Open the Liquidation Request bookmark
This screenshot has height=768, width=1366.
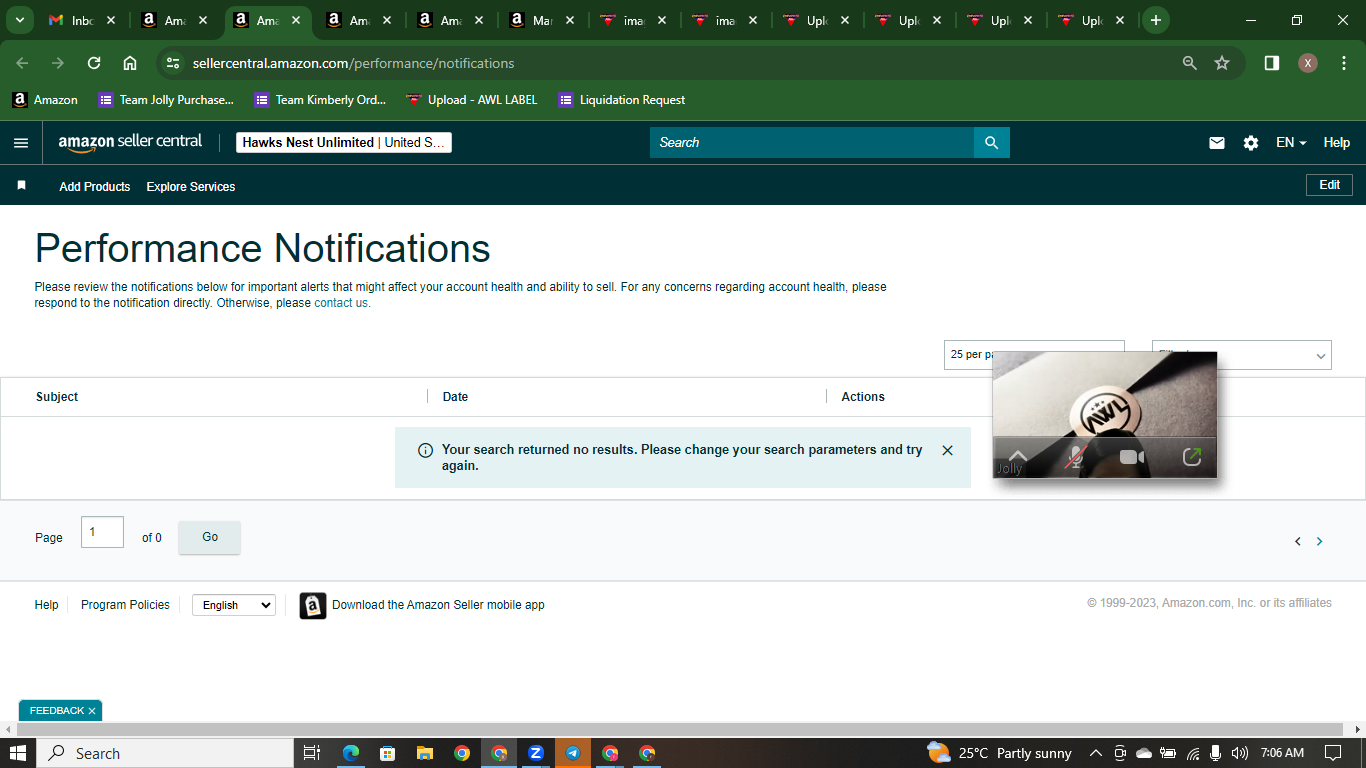[622, 100]
